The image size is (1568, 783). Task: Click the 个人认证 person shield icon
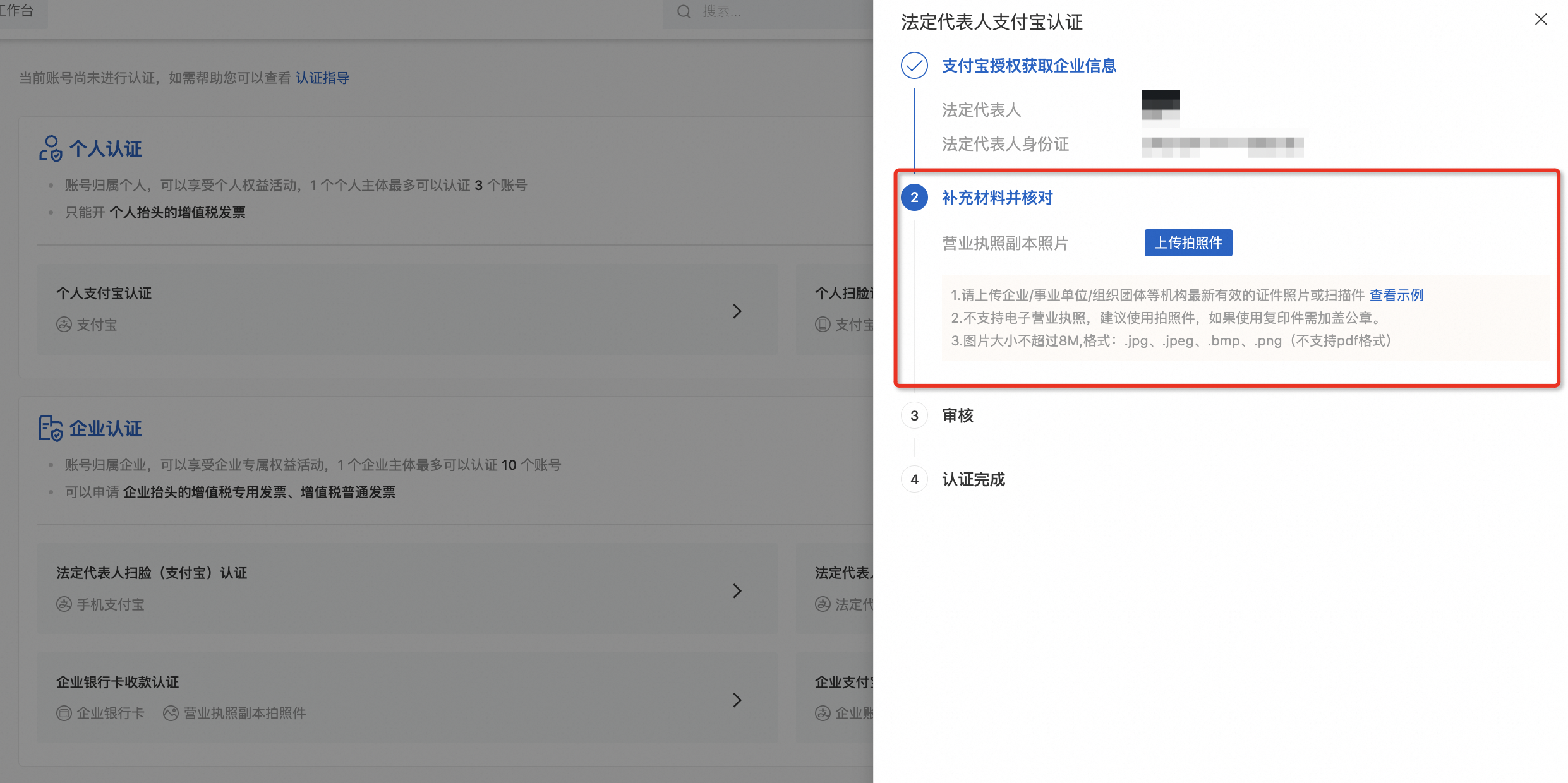51,149
